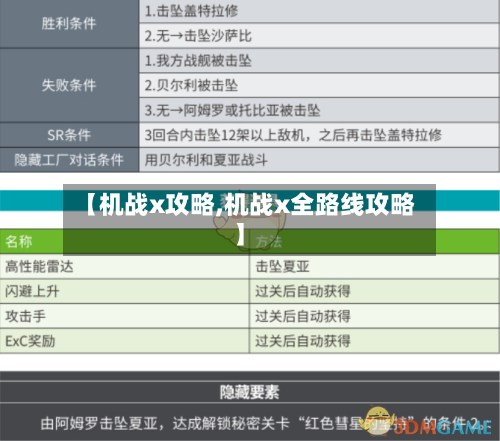
Task: Select the row 2.无→击坠沙萨比
Action: [319, 35]
